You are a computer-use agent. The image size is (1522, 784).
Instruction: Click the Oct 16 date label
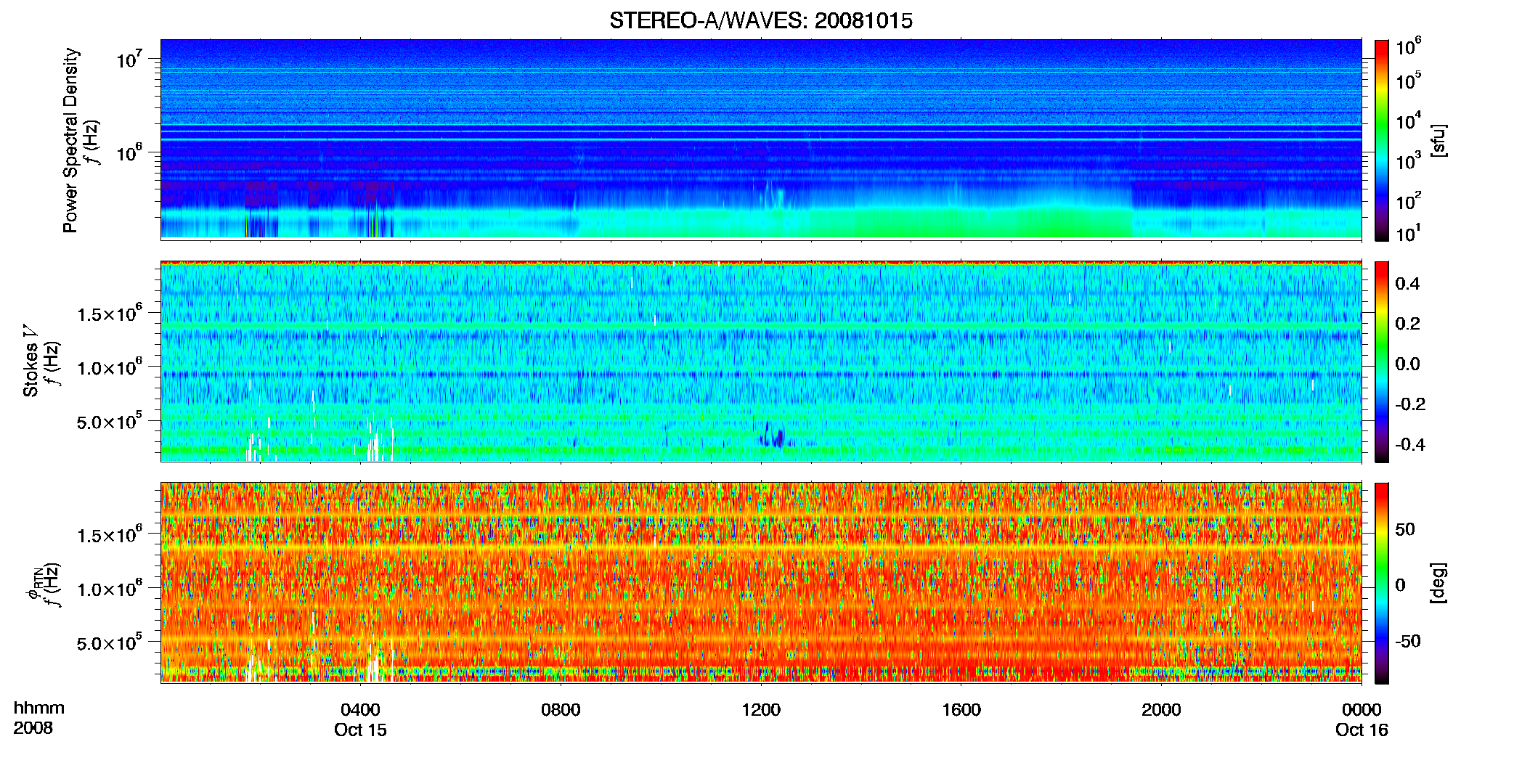[x=1362, y=730]
